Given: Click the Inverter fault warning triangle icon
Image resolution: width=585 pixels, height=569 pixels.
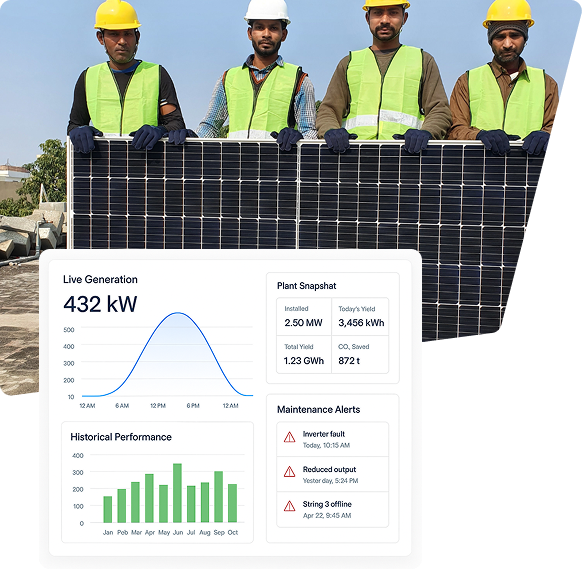Looking at the screenshot, I should pos(290,437).
